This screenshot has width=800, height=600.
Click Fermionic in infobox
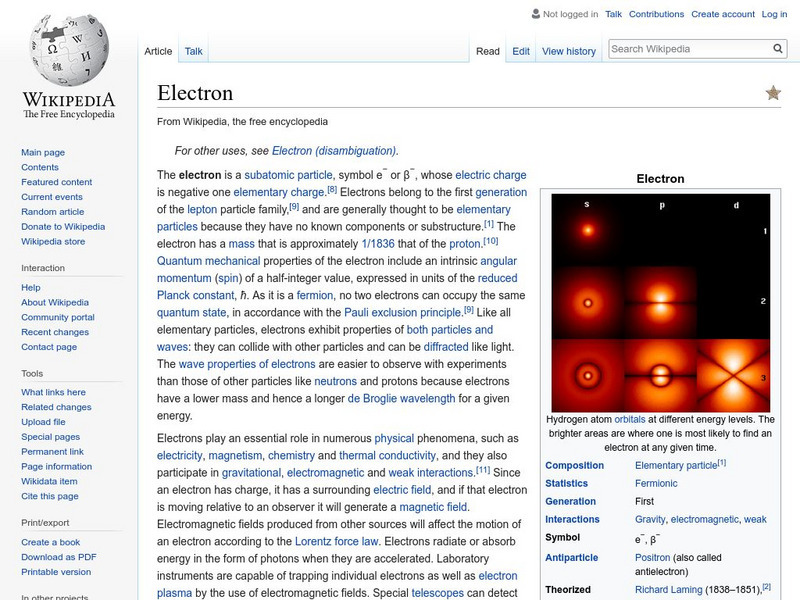coord(656,483)
